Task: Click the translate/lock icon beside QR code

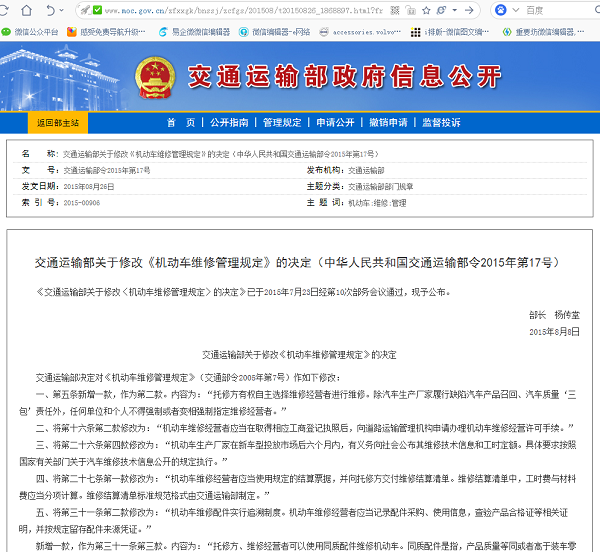Action: pyautogui.click(x=411, y=10)
